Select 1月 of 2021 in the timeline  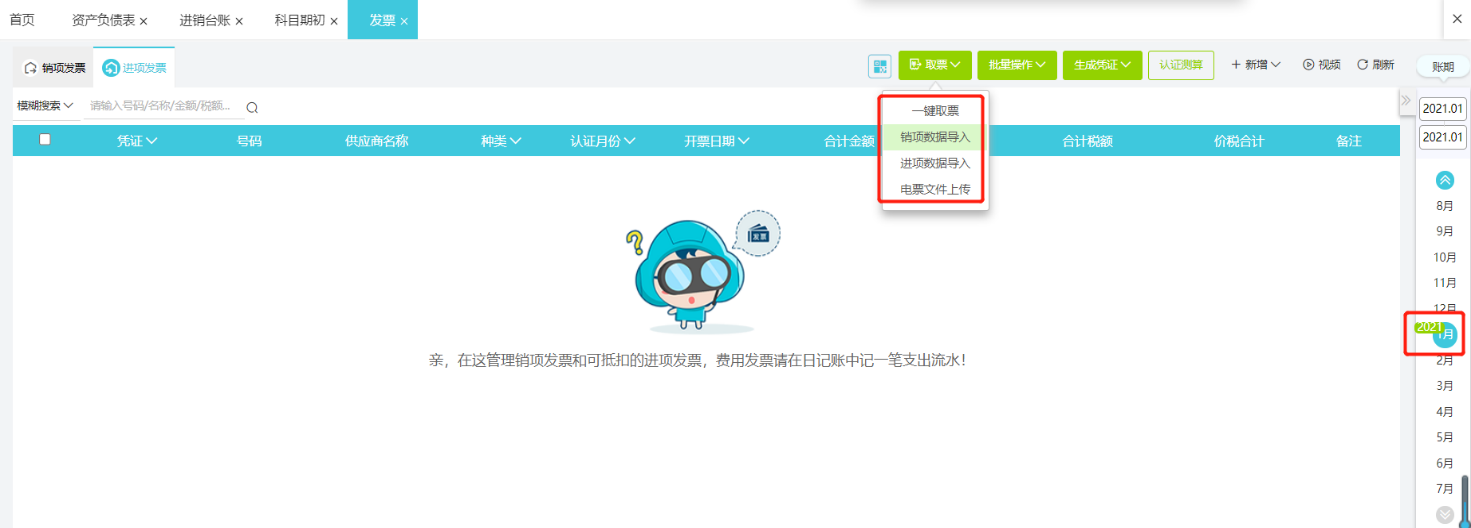pyautogui.click(x=1445, y=336)
